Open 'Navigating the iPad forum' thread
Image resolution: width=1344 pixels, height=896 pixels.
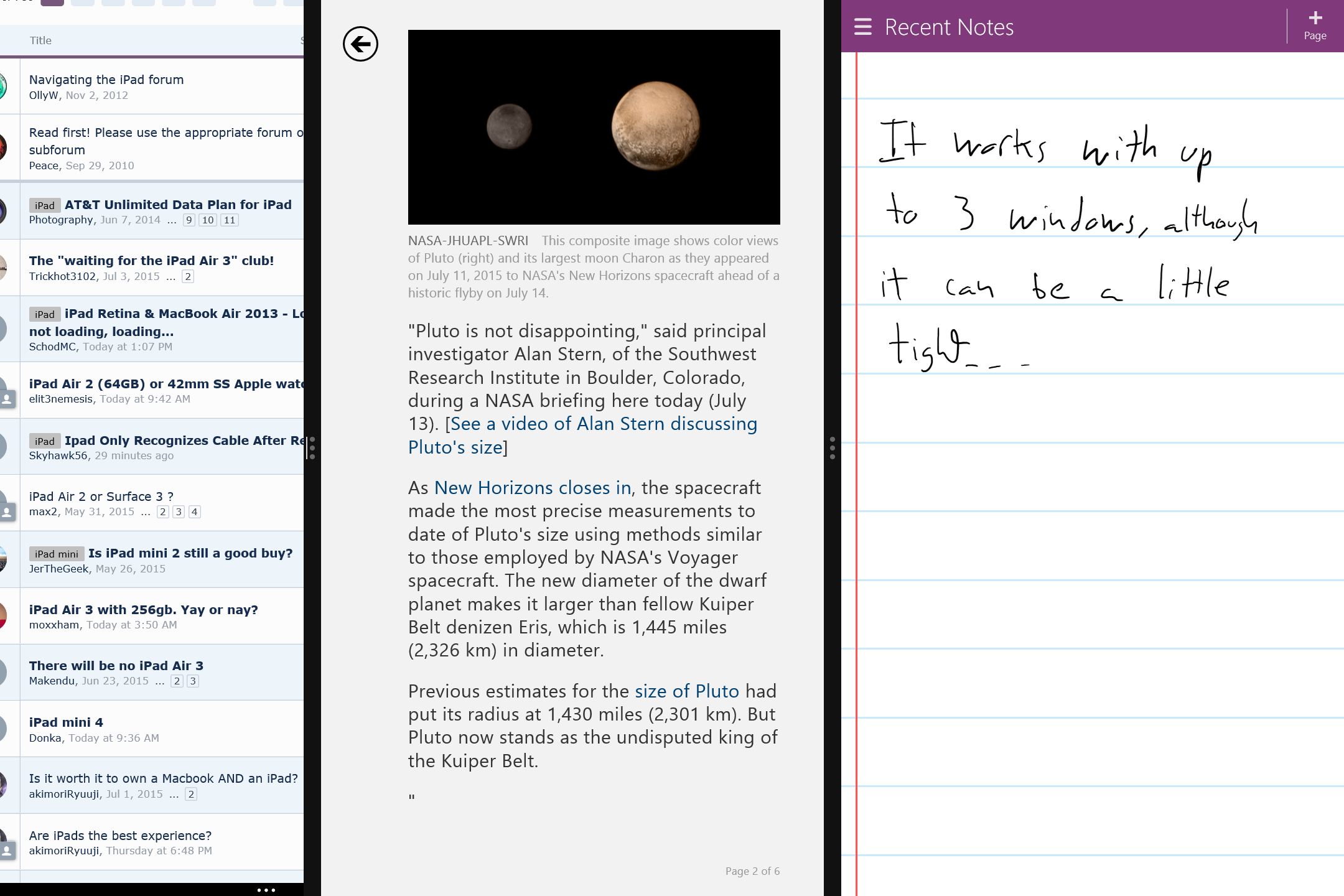[x=106, y=80]
